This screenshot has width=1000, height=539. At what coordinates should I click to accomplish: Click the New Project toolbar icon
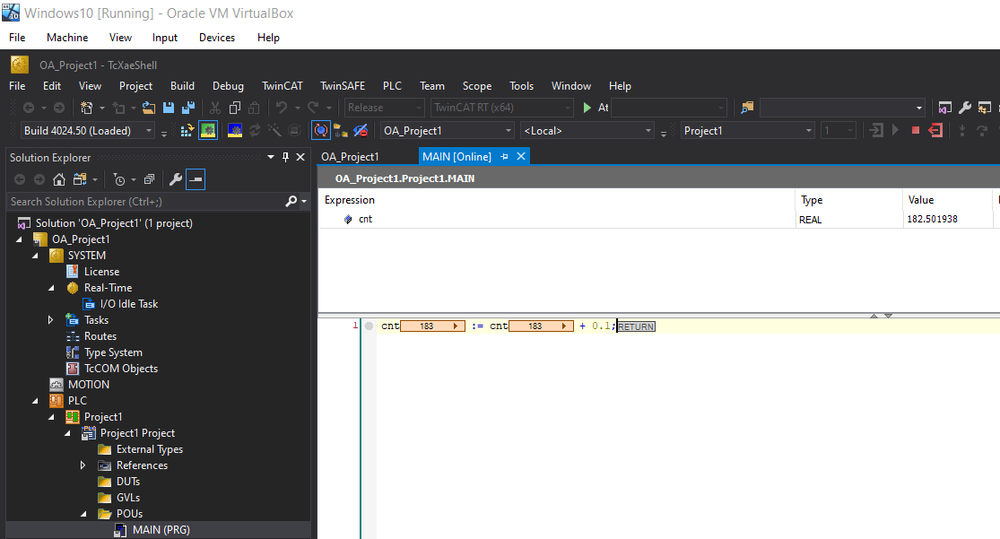tap(87, 108)
